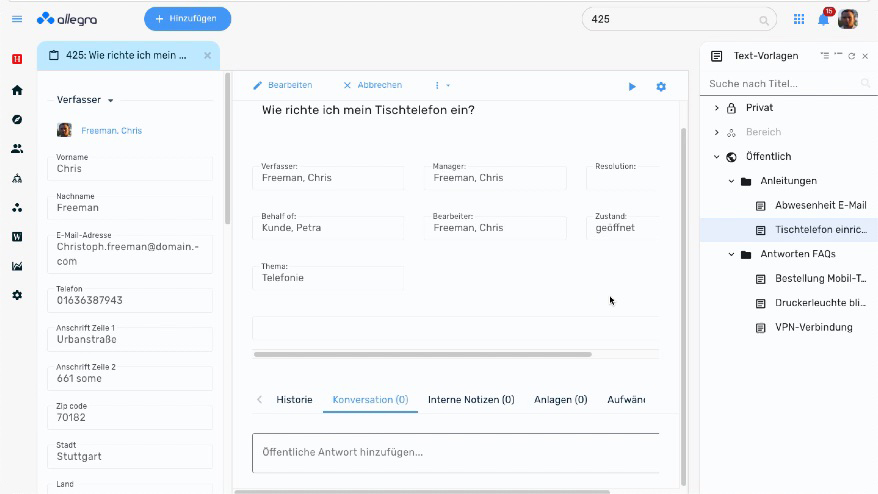878x494 pixels.
Task: Select the VPN-Verbindung template
Action: click(x=813, y=327)
